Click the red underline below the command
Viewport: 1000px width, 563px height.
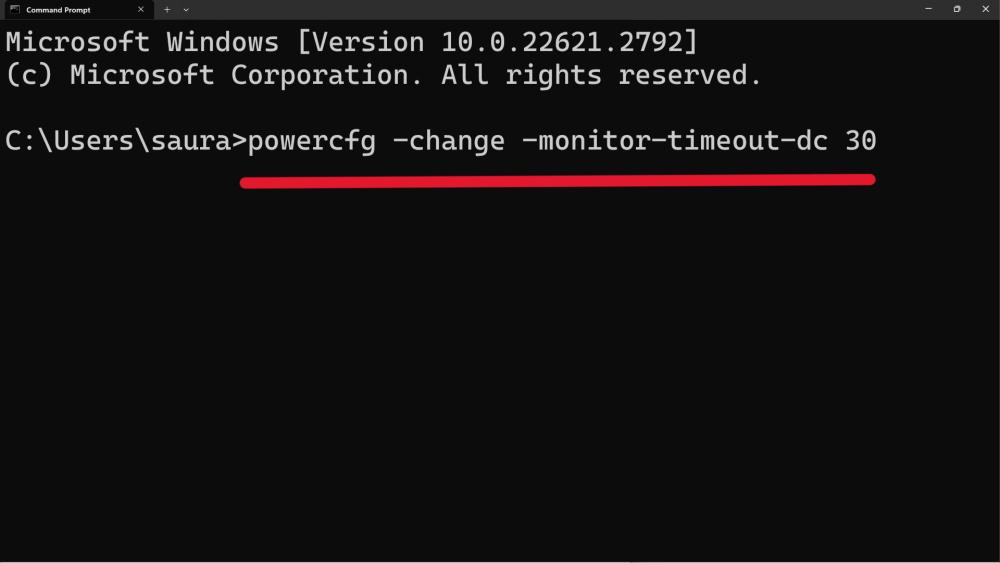tap(556, 181)
